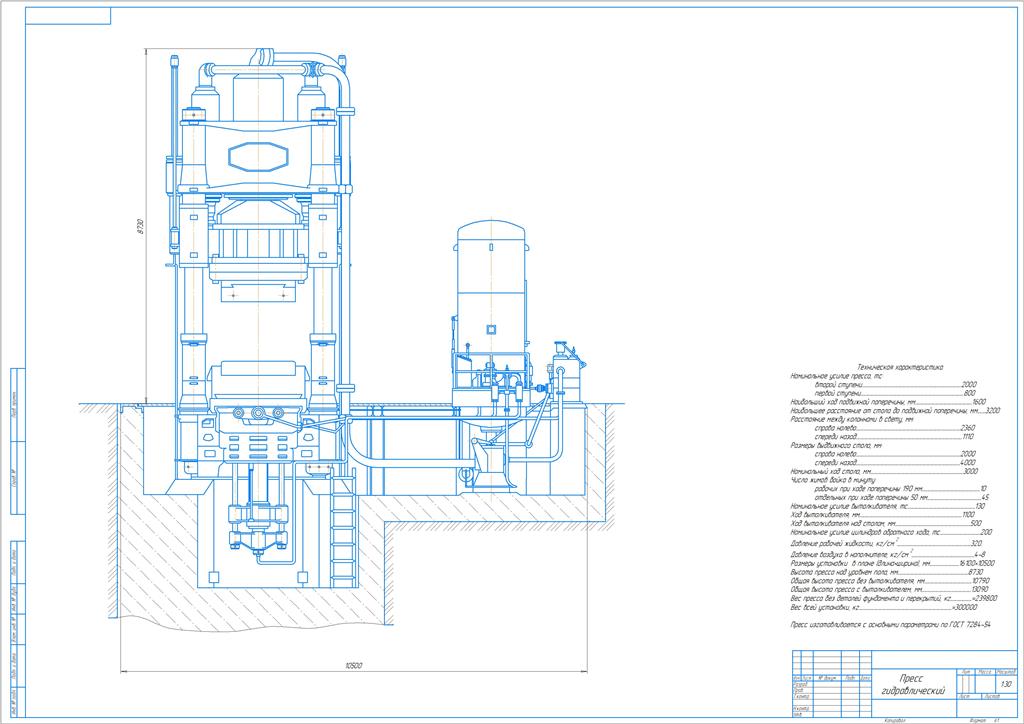Click the small square hatch on the tank
The height and width of the screenshot is (724, 1024).
(491, 327)
